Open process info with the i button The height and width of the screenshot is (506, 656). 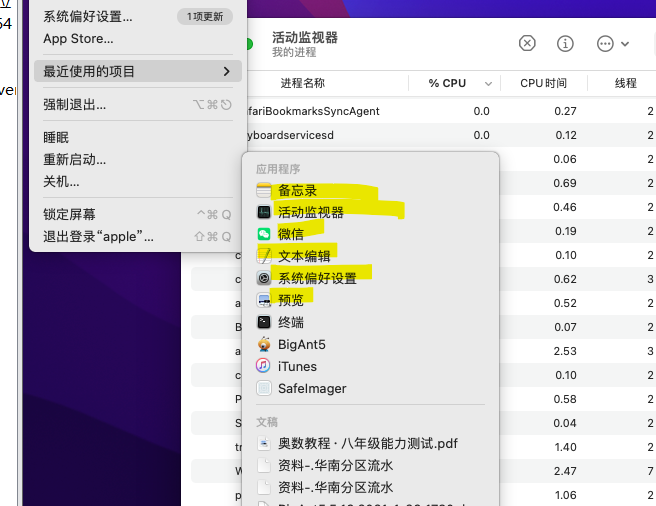pos(565,43)
